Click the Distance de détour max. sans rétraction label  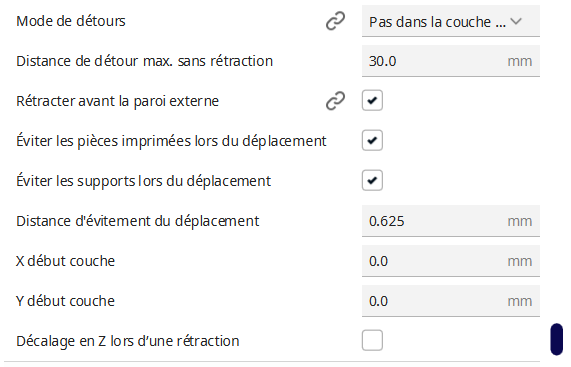(145, 61)
